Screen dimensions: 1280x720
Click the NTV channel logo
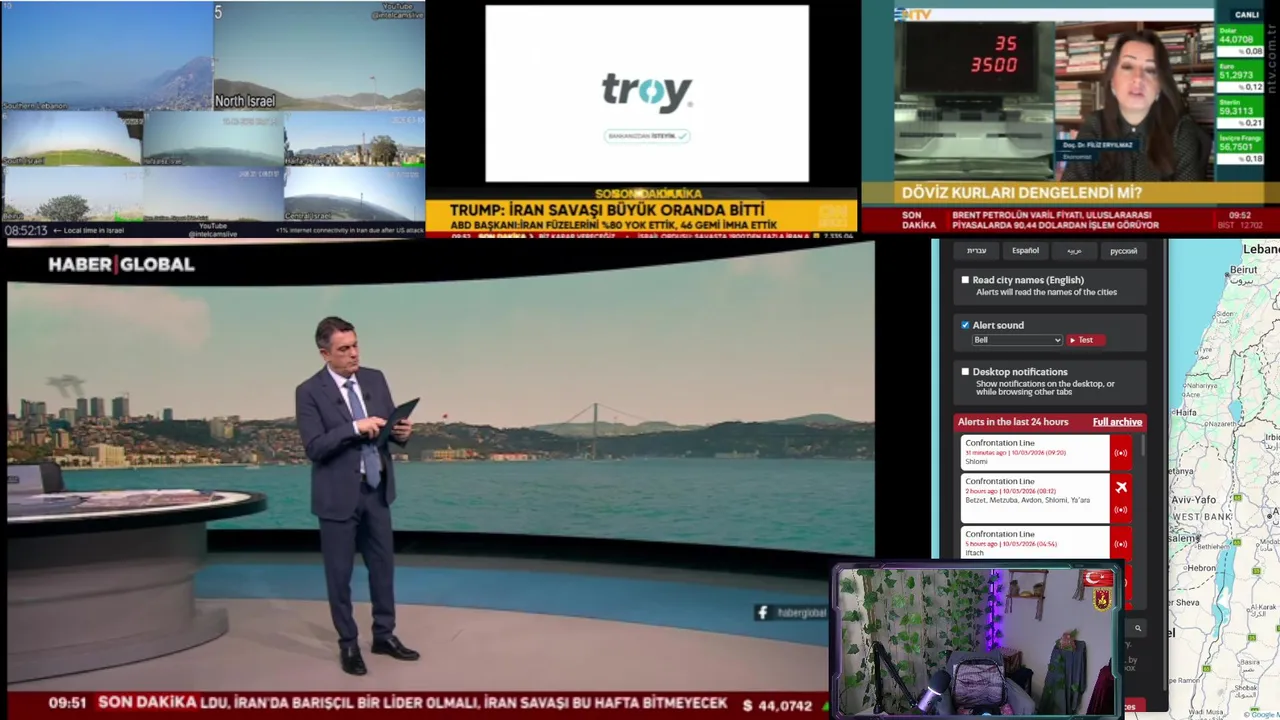pyautogui.click(x=913, y=14)
